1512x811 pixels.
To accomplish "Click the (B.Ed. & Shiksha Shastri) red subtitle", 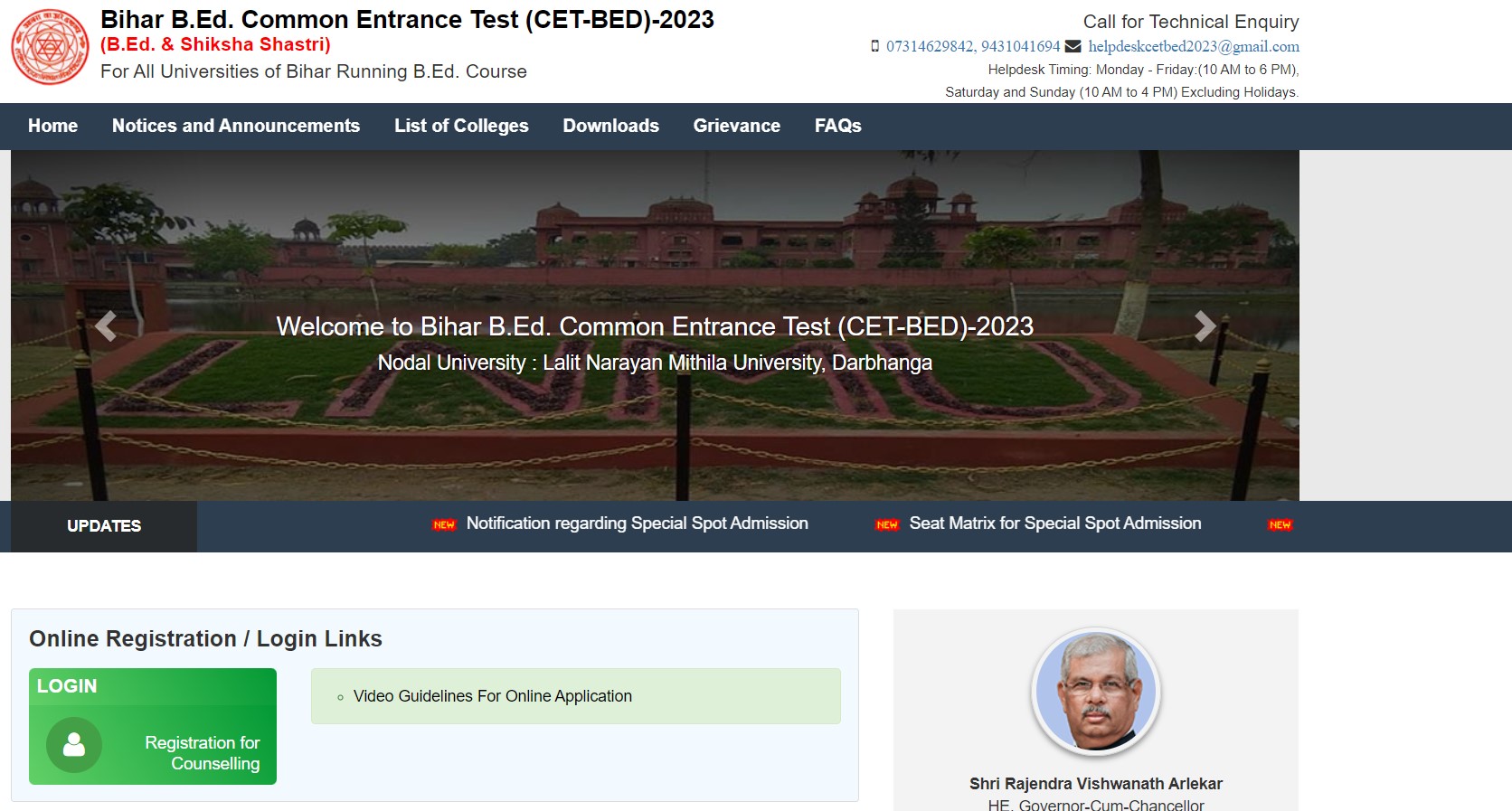I will click(215, 44).
